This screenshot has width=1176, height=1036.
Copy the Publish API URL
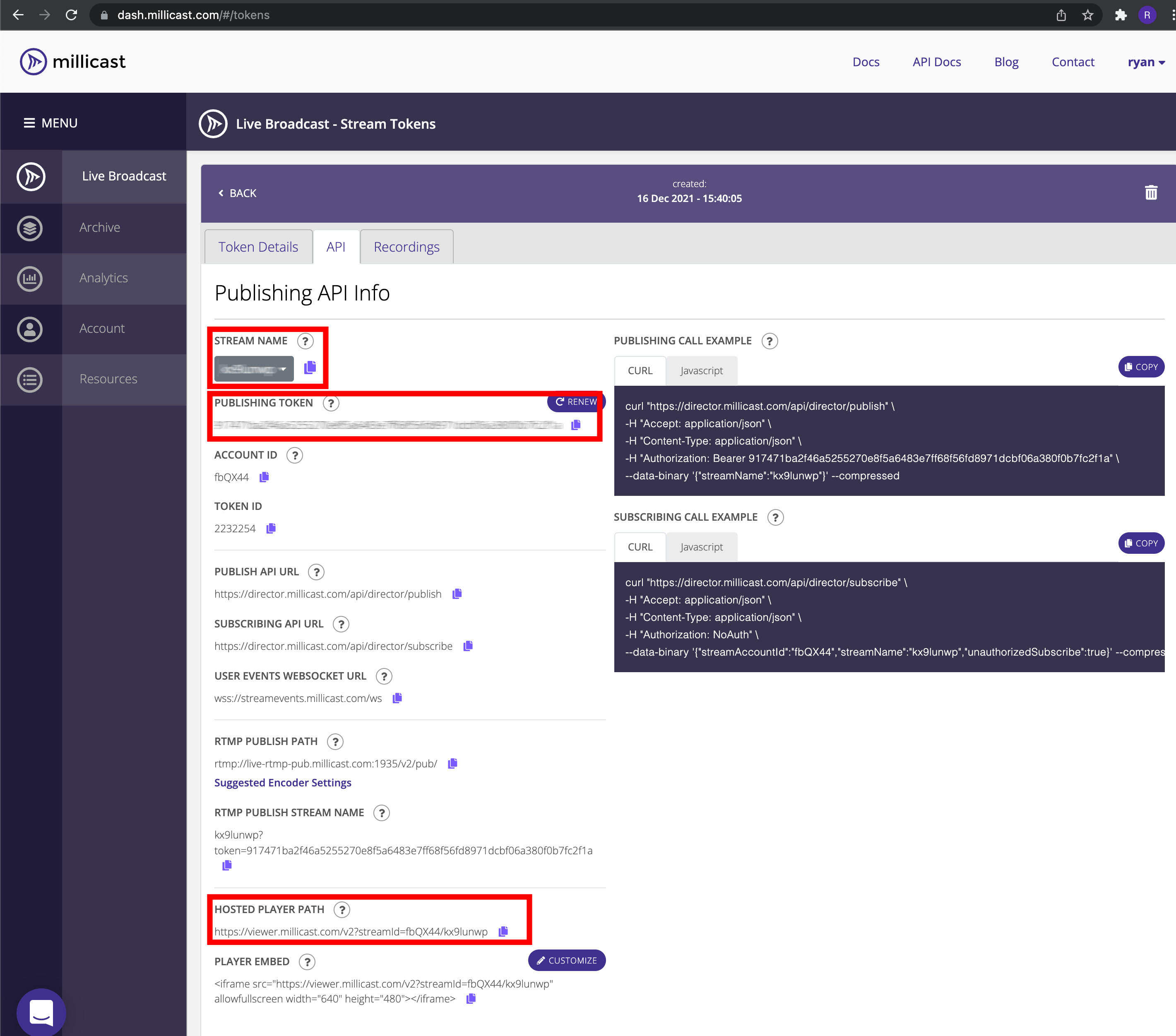point(457,594)
